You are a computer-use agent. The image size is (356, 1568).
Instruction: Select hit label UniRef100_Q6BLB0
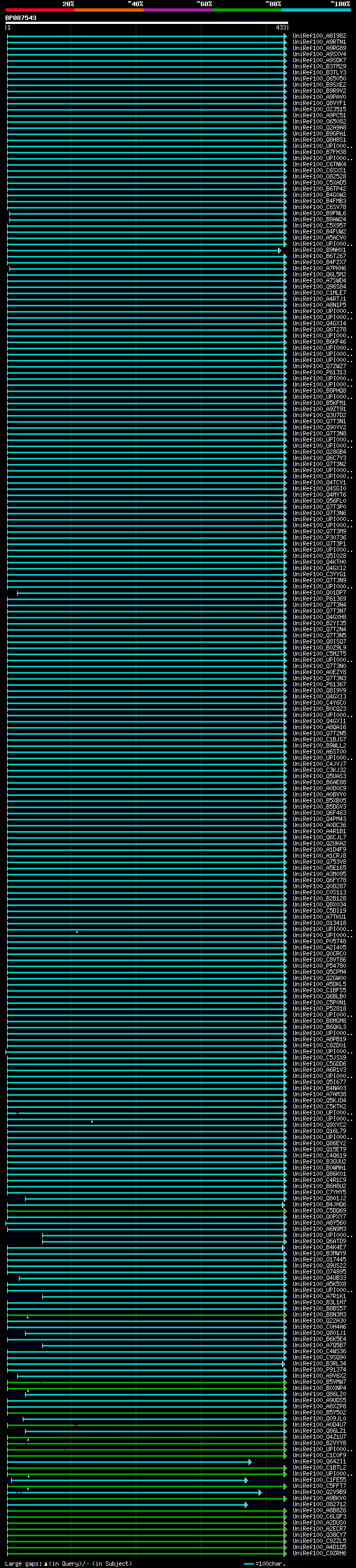[319, 996]
